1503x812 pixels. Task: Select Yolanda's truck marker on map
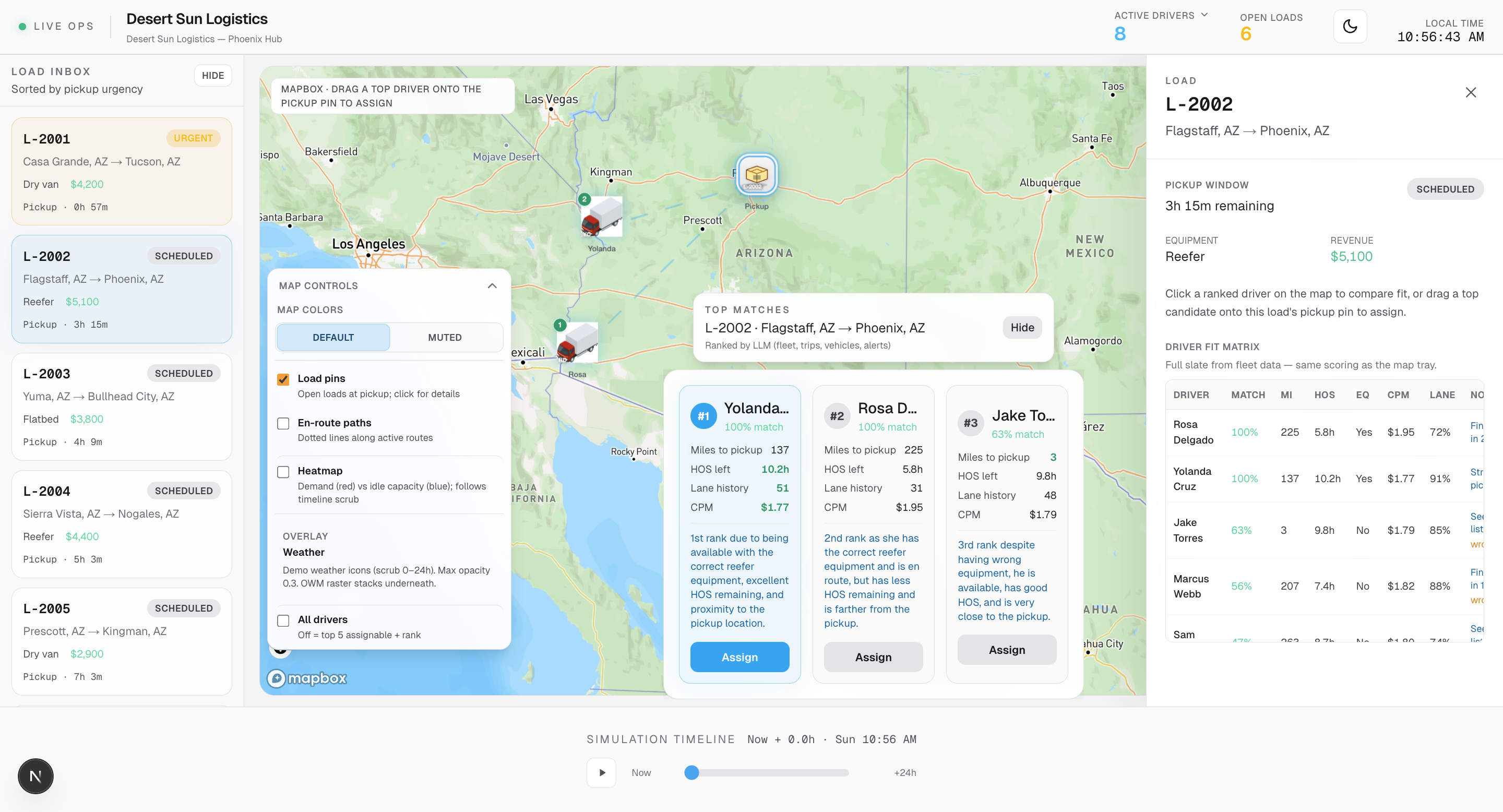602,218
